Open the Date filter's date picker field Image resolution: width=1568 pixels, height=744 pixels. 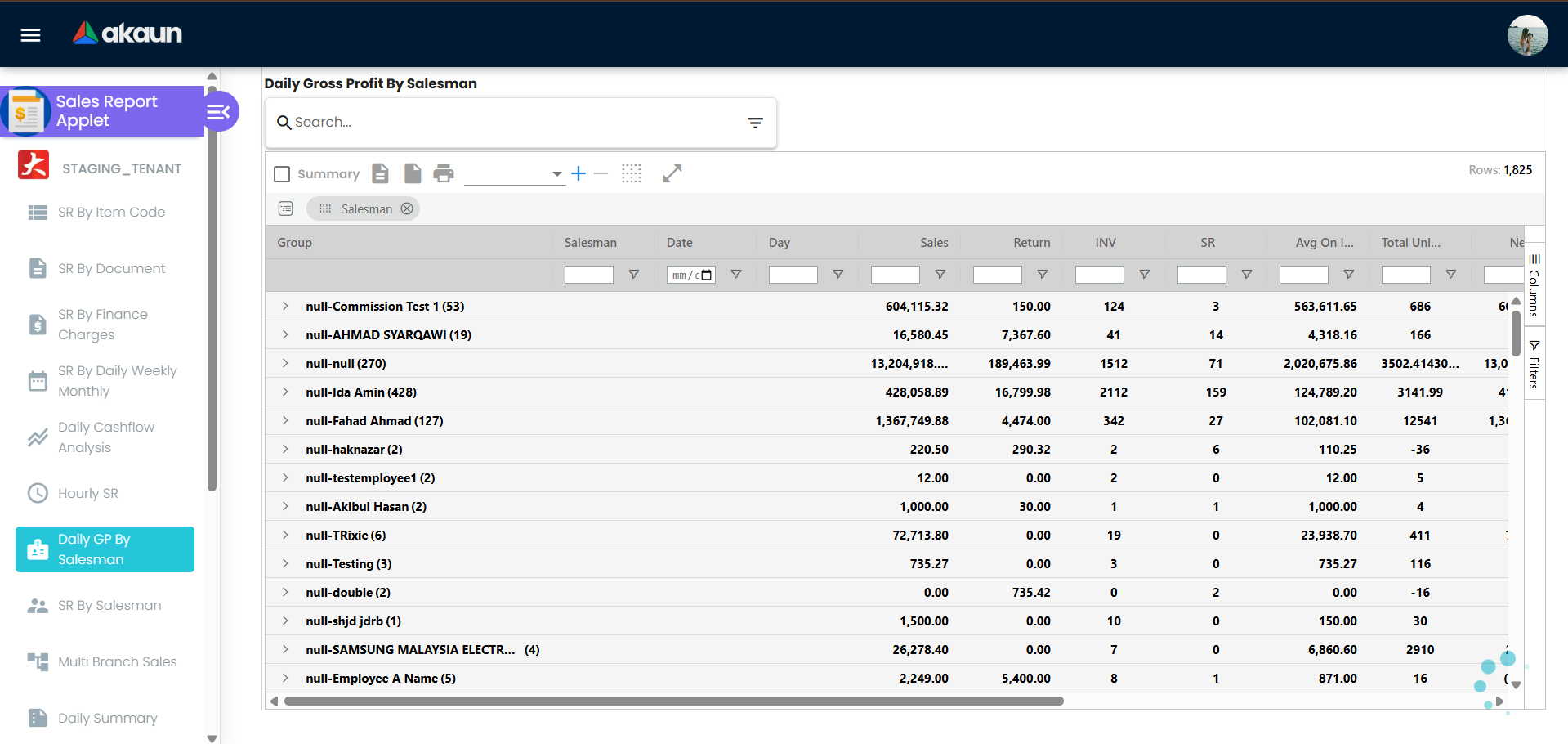coord(690,275)
